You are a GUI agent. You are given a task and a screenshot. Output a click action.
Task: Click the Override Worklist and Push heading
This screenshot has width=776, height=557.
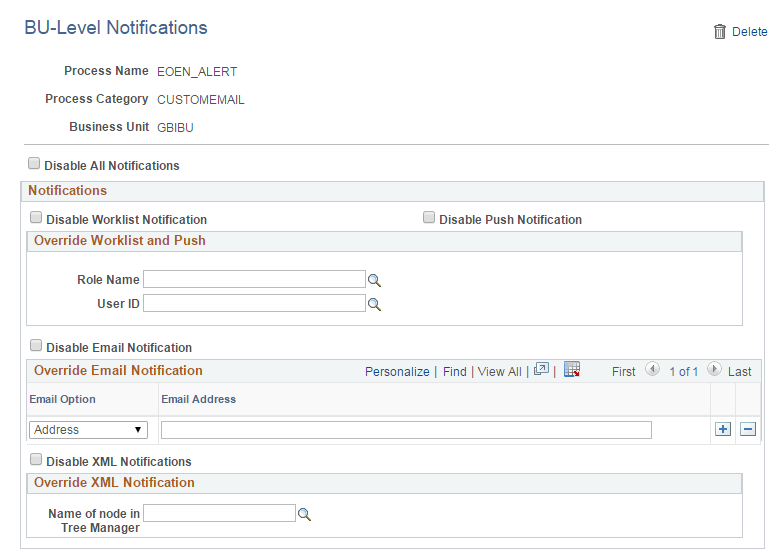click(120, 241)
